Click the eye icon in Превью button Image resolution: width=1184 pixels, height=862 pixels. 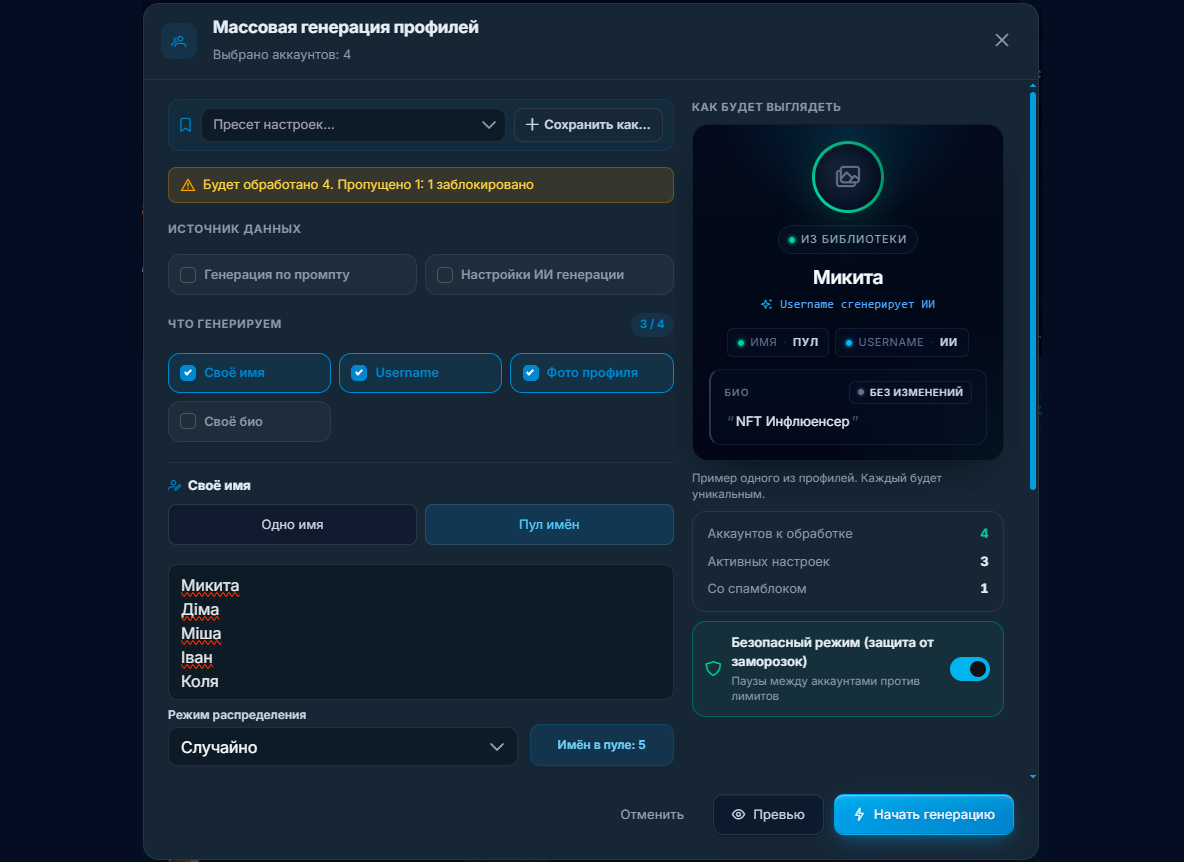[x=738, y=814]
